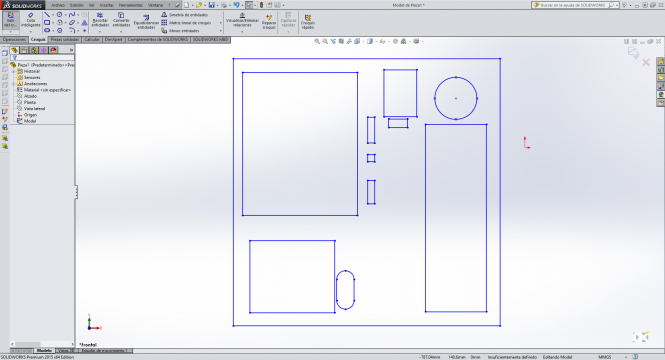The width and height of the screenshot is (665, 360).
Task: Select the Recortar entidades tool
Action: (x=100, y=20)
